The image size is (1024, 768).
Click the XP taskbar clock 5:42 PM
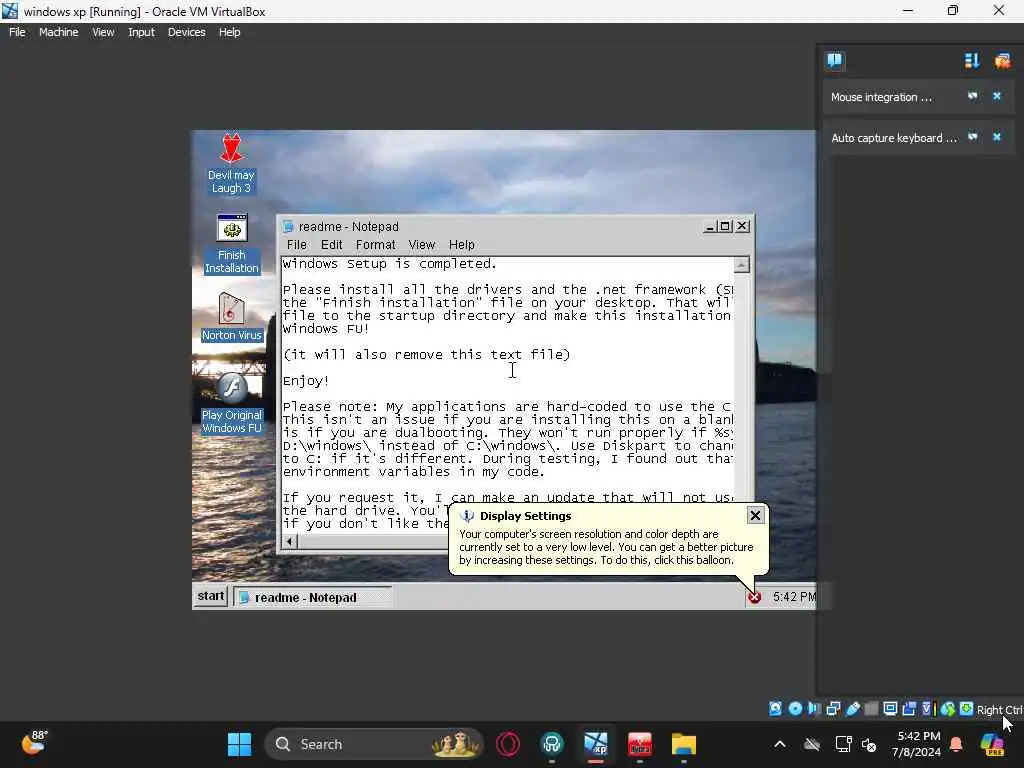(x=793, y=597)
